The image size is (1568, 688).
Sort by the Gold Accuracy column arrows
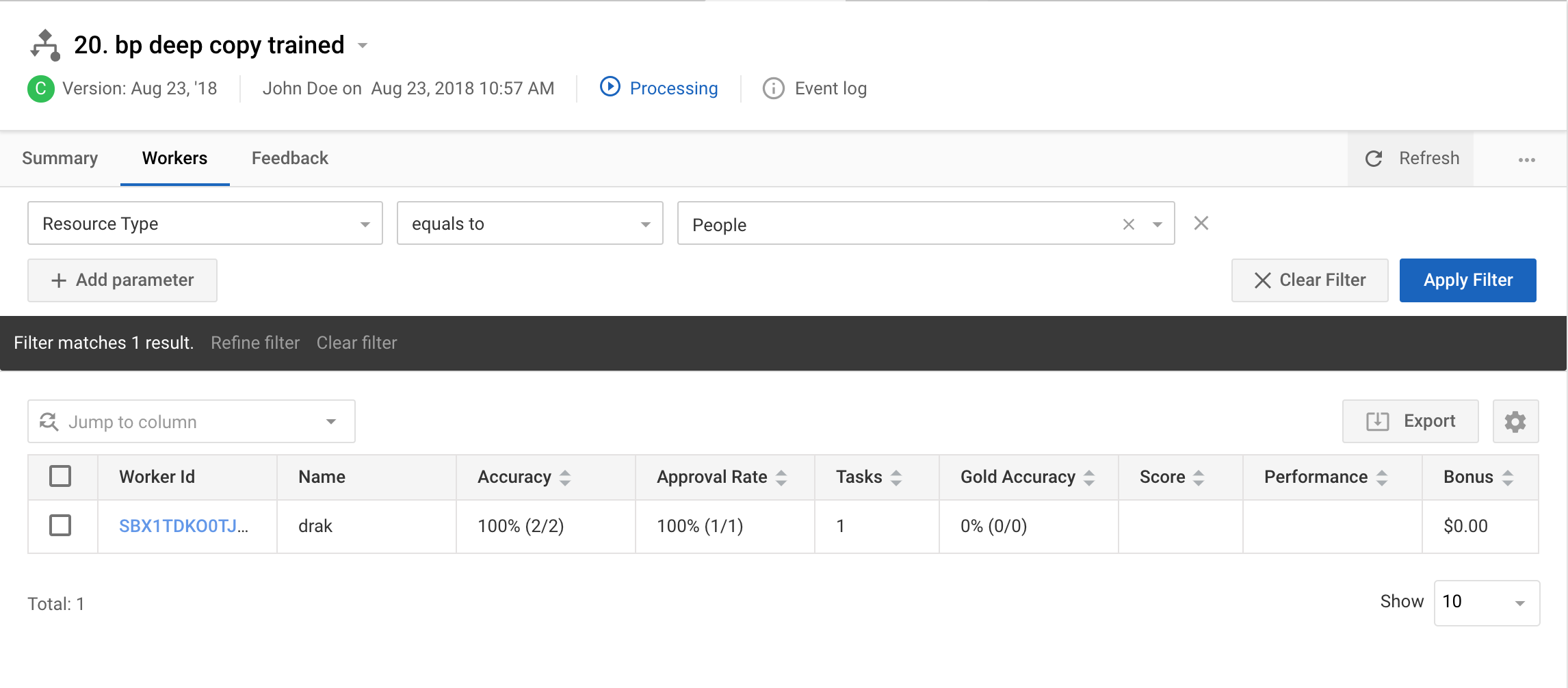[x=1089, y=478]
